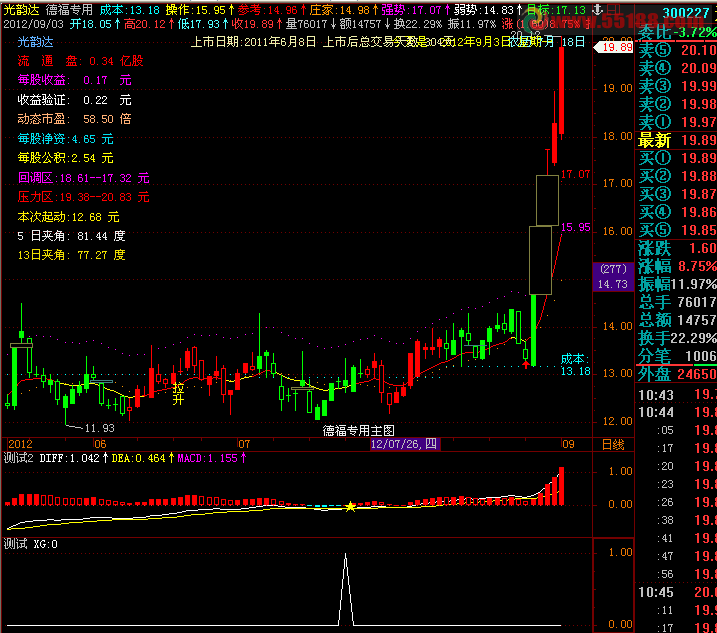Image resolution: width=717 pixels, height=633 pixels.
Task: Click the 涨幅 8.75% row
Action: (677, 266)
